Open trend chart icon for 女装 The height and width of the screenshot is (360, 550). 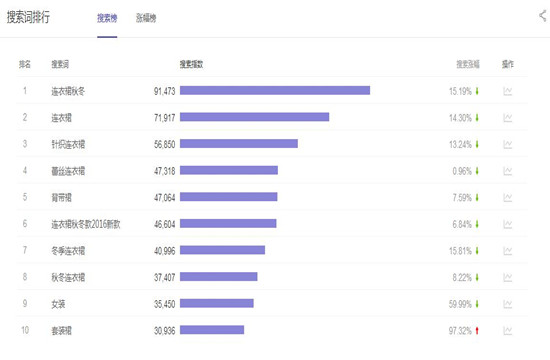point(508,304)
